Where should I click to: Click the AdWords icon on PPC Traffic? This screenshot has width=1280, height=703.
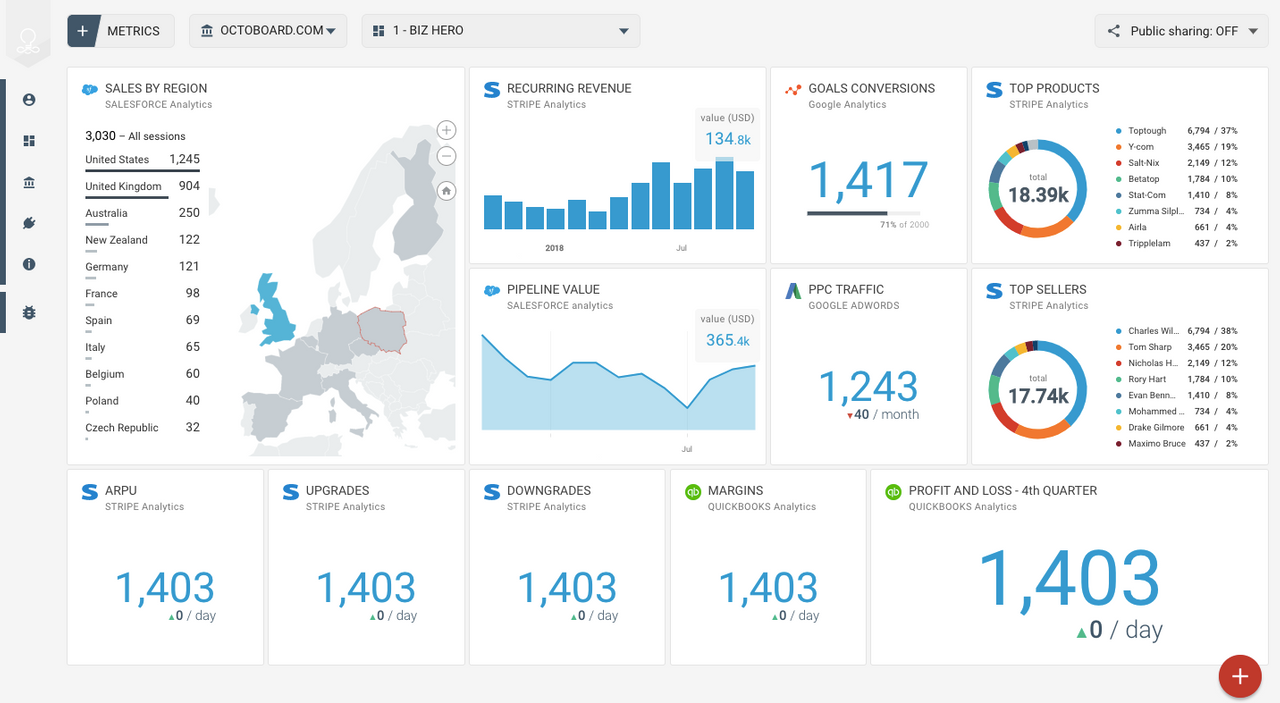793,291
